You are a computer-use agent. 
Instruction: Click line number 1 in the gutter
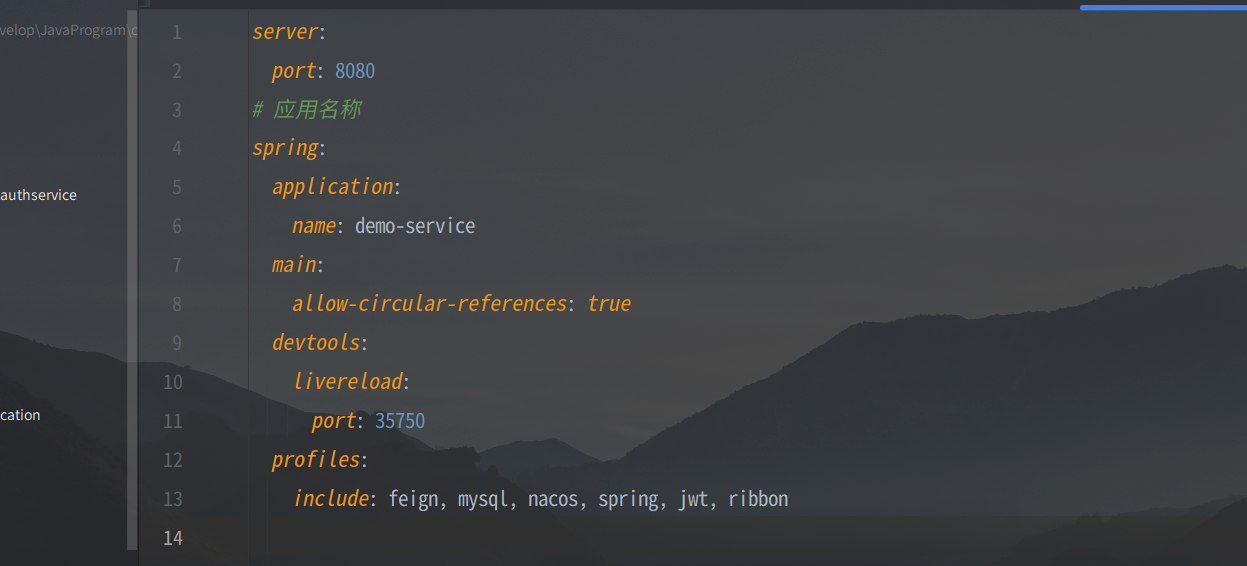176,32
